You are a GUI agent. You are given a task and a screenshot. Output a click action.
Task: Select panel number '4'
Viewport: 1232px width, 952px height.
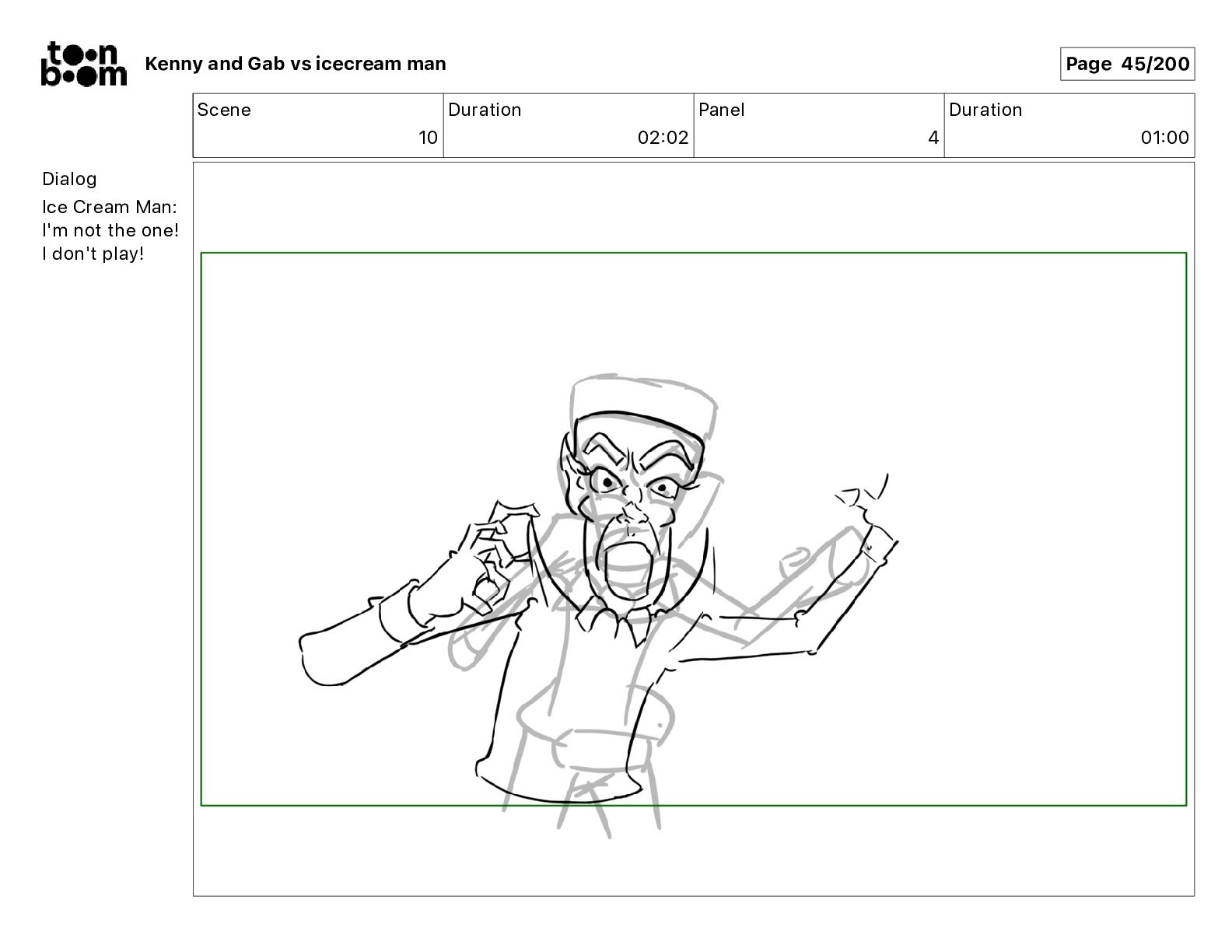[933, 138]
